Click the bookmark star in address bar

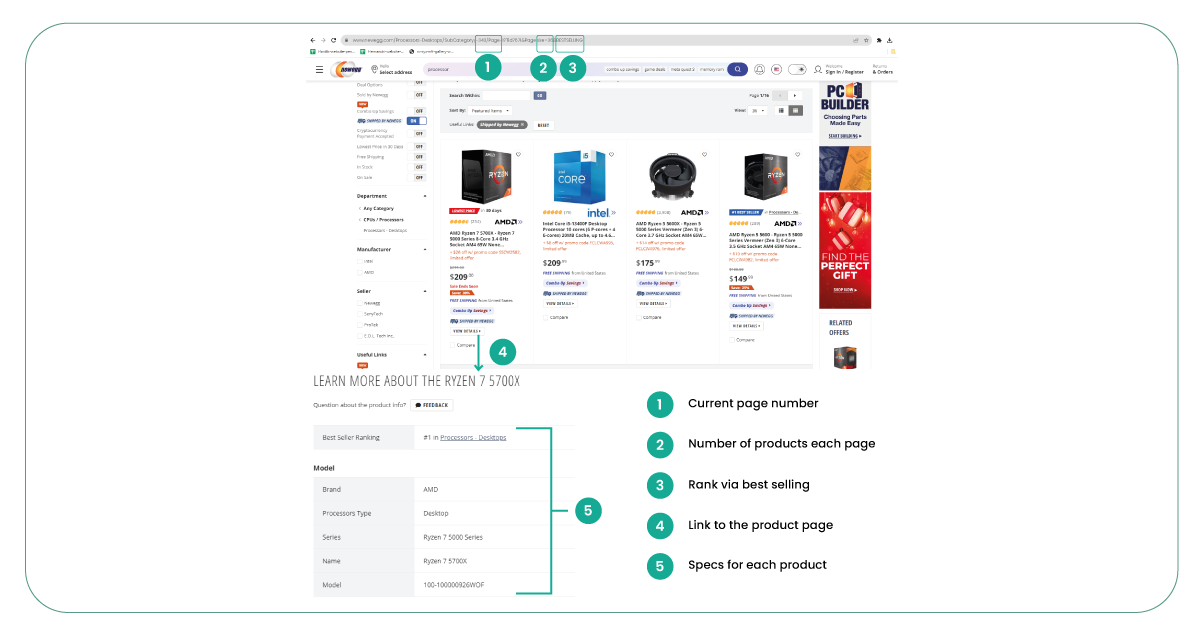(866, 40)
